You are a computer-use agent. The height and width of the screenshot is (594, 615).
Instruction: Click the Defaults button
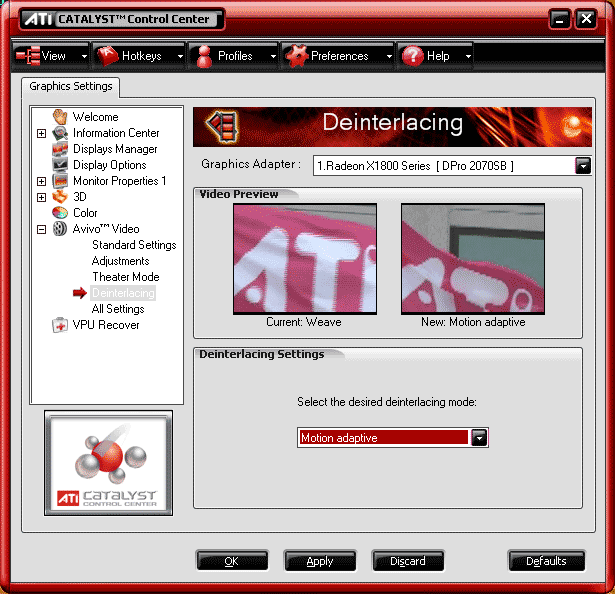click(546, 561)
